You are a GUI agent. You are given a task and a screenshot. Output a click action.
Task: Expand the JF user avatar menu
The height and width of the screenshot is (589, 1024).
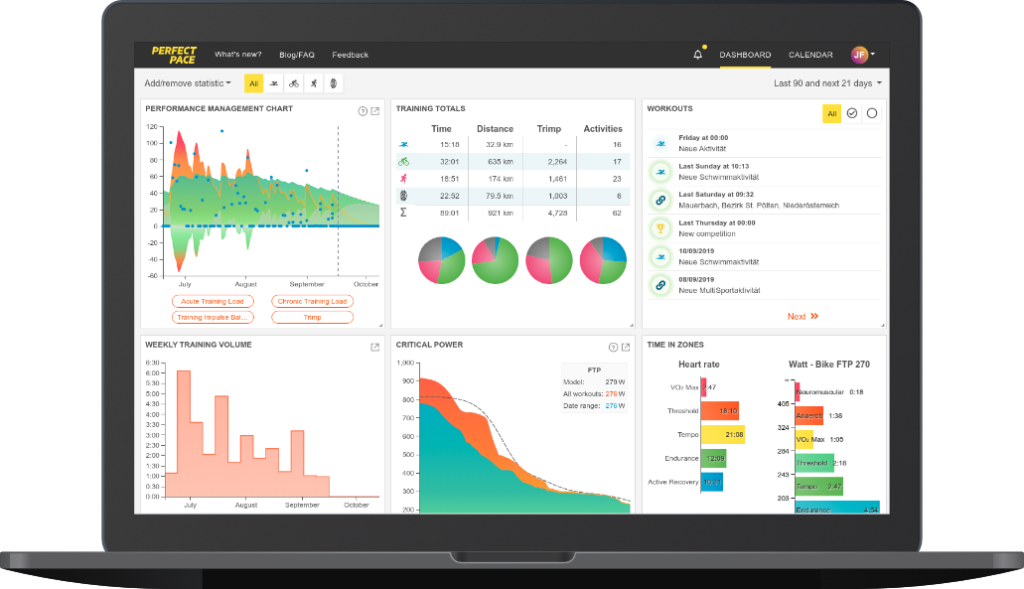pyautogui.click(x=862, y=55)
